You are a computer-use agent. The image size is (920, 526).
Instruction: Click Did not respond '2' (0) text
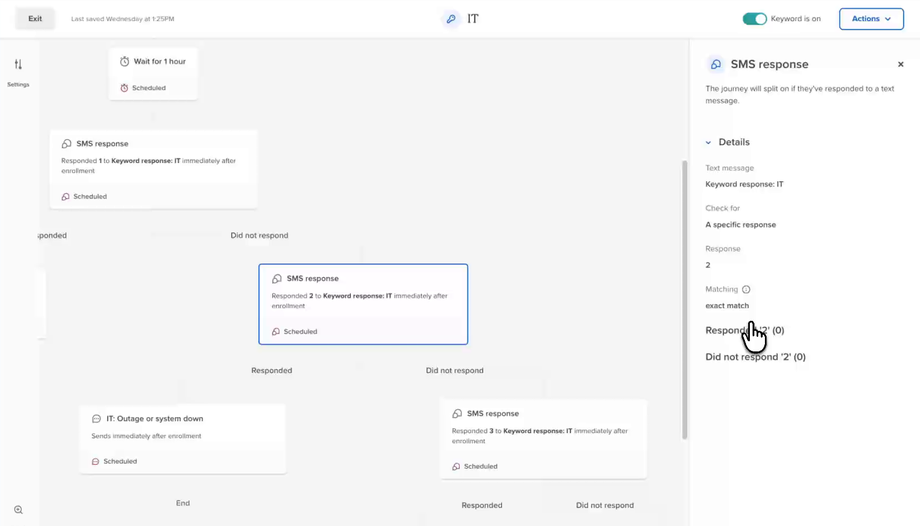(755, 357)
